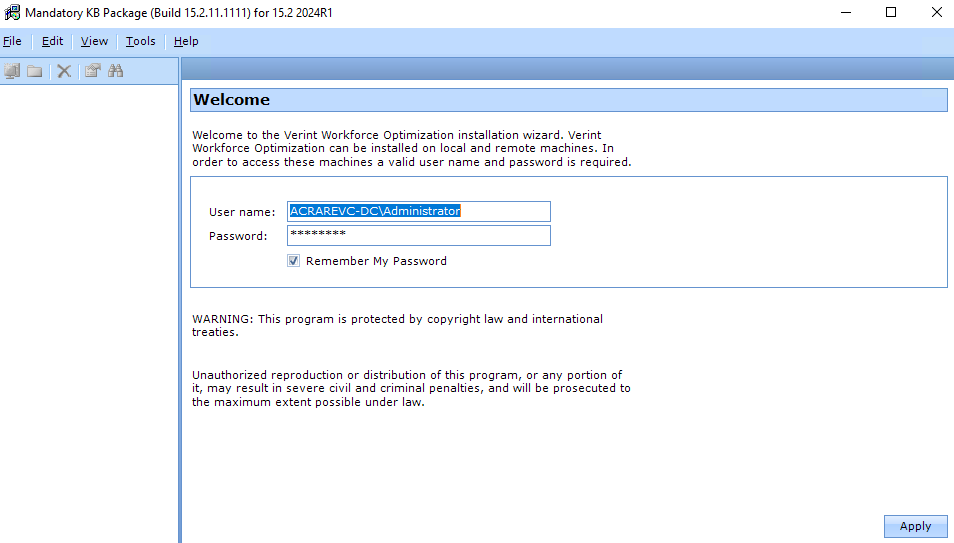Screen dimensions: 954x543
Task: Click into the User name field
Action: tap(418, 211)
